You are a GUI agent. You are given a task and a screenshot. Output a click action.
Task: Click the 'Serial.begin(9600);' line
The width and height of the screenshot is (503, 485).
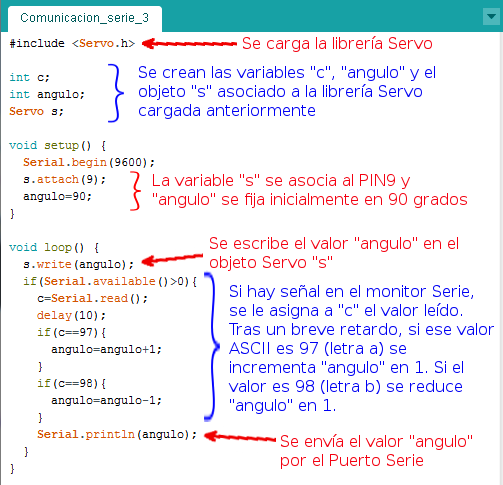89,163
